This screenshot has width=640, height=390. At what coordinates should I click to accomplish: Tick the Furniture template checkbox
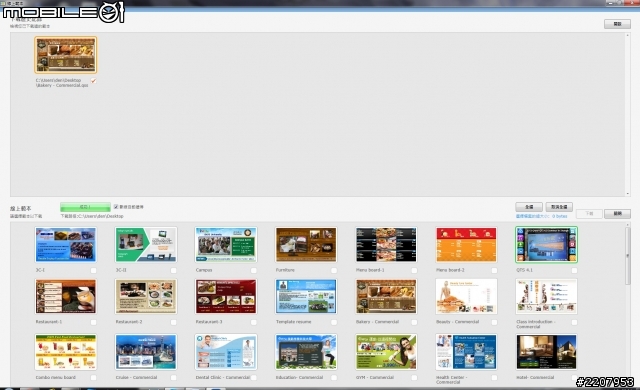(x=334, y=270)
